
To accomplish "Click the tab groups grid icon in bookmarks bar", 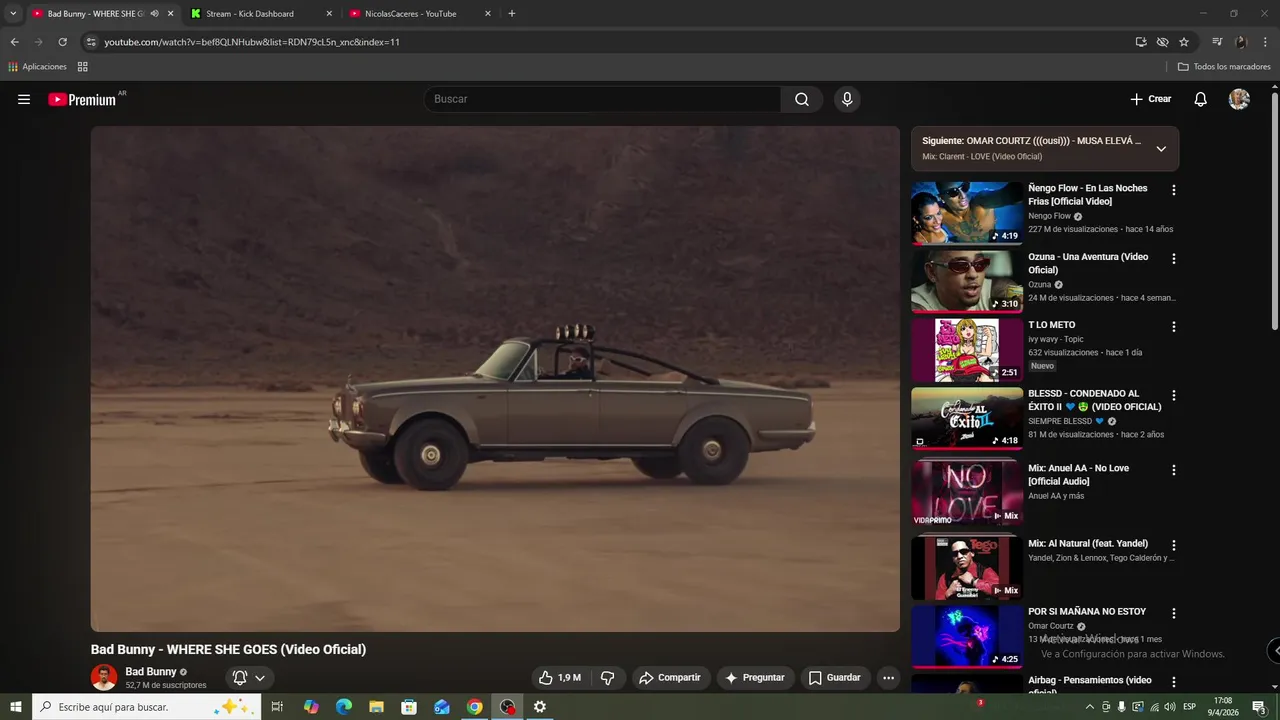I will [x=82, y=67].
